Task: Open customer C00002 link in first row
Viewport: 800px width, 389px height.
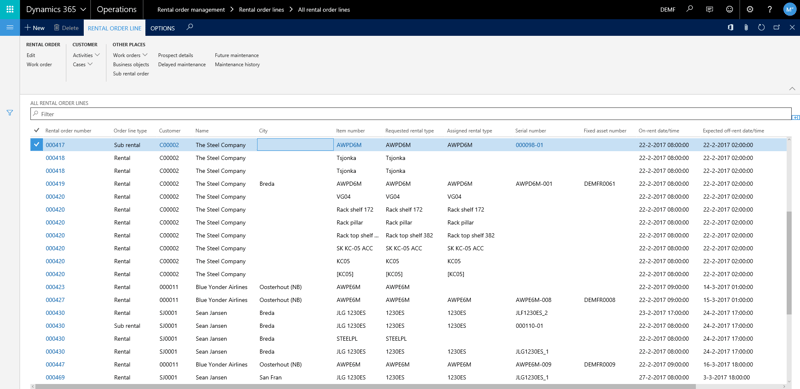Action: pos(169,145)
